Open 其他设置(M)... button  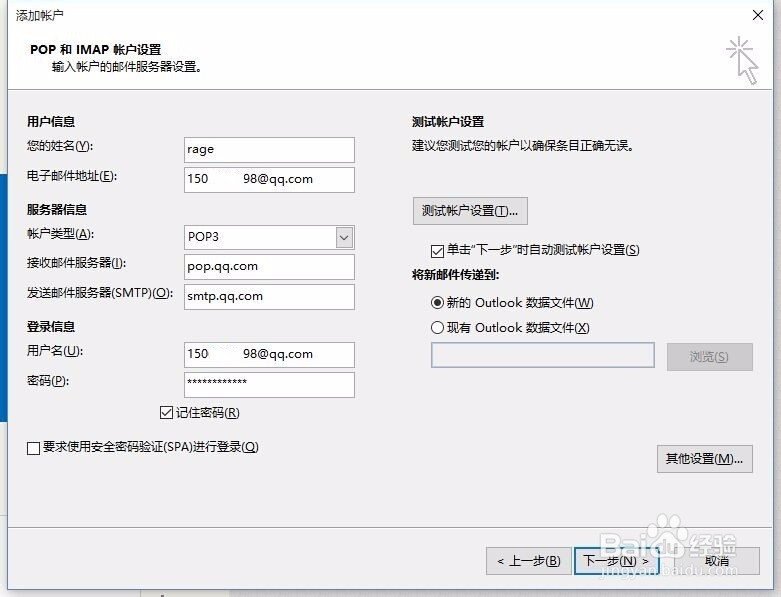704,459
